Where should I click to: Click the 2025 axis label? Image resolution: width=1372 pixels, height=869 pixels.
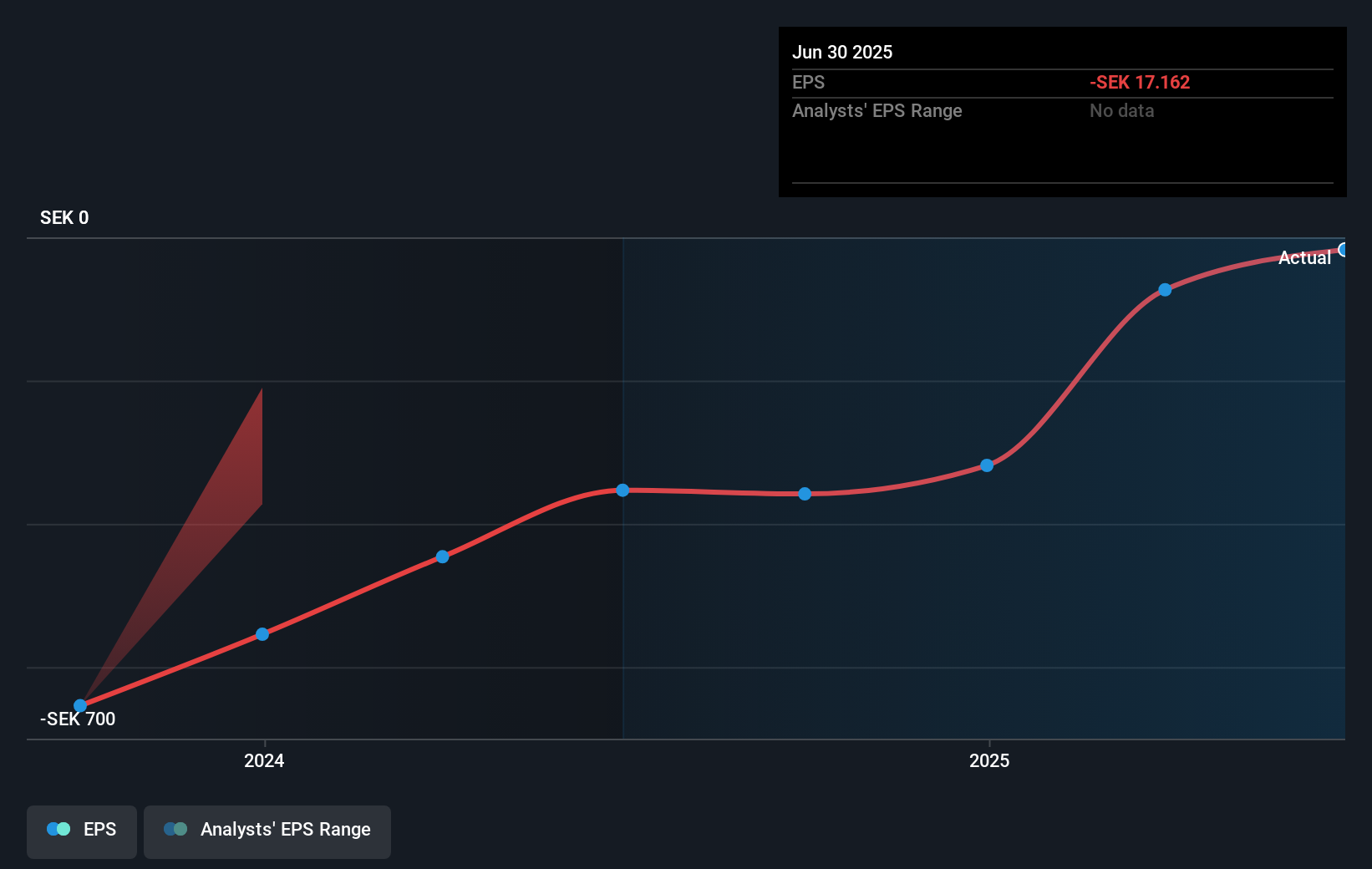[x=989, y=760]
